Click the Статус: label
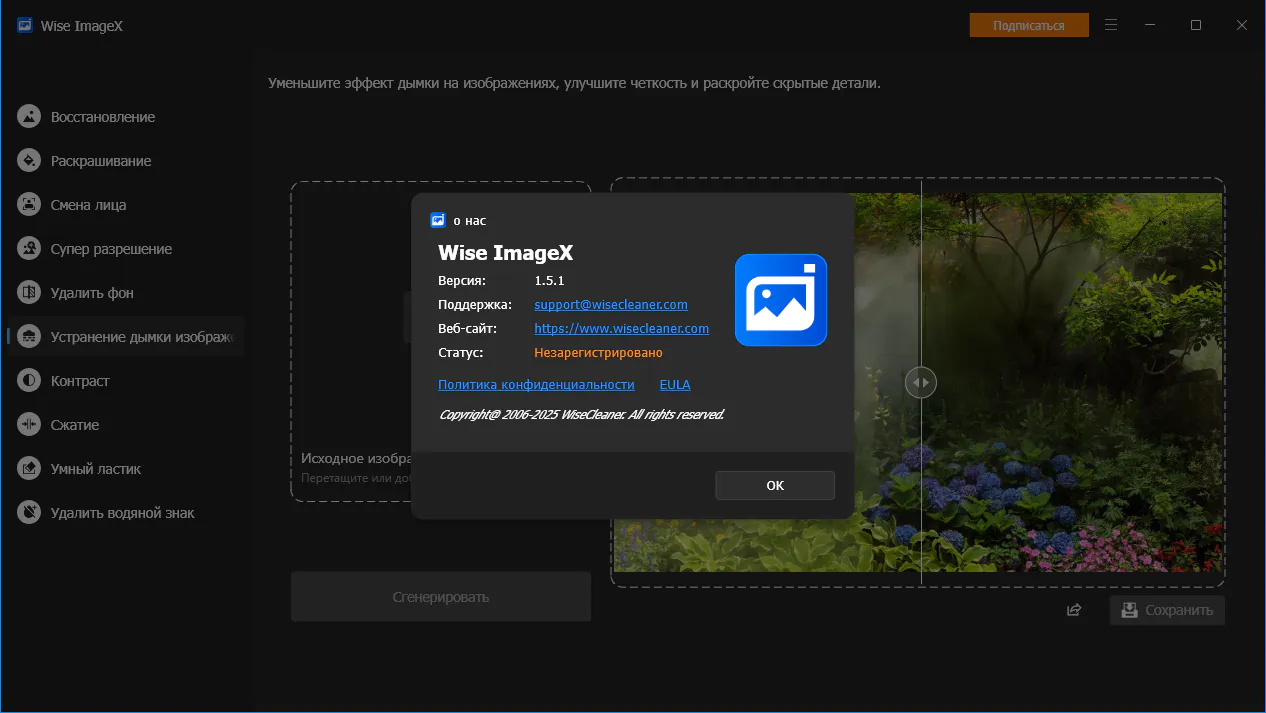 461,352
